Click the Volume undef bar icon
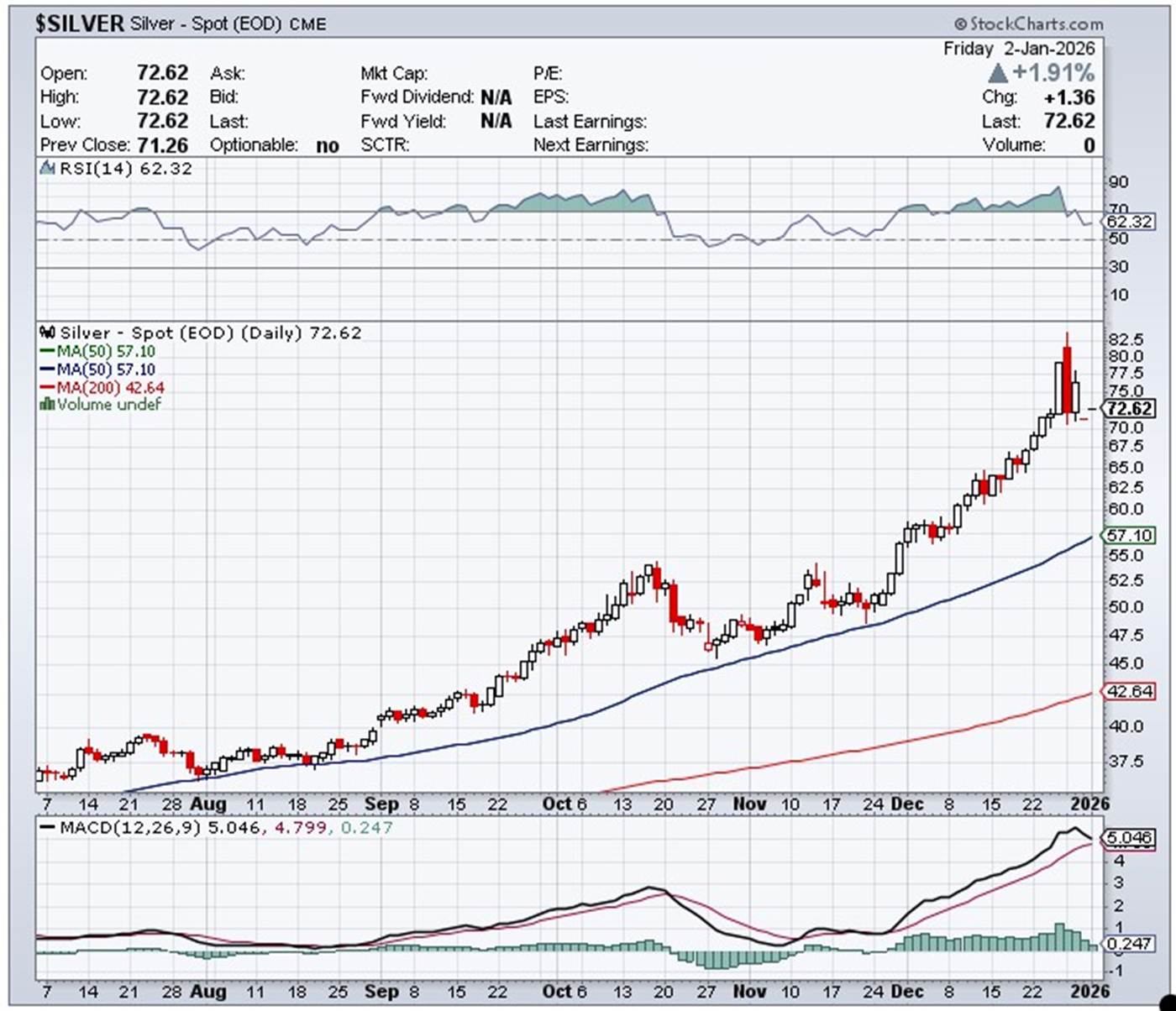Viewport: 1176px width, 1011px height. tap(47, 405)
